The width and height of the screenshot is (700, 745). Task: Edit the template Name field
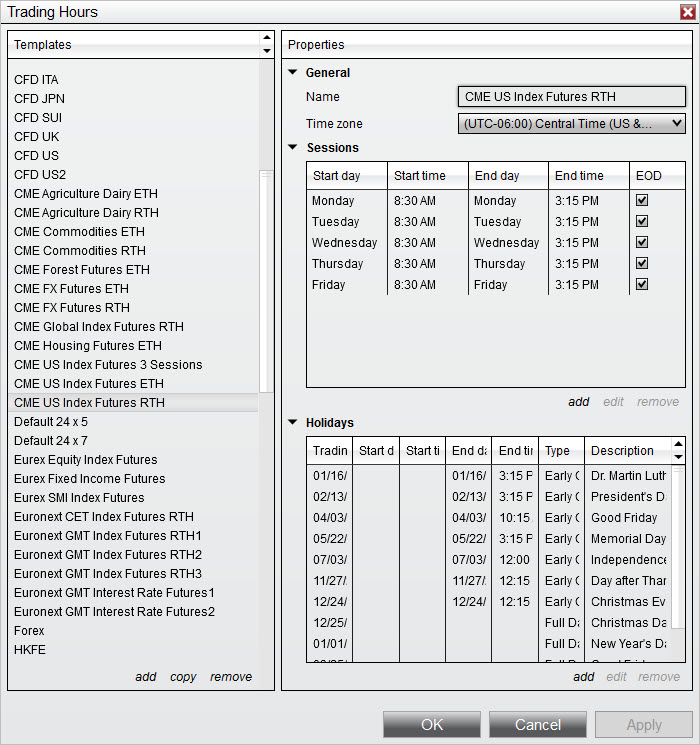tap(571, 96)
